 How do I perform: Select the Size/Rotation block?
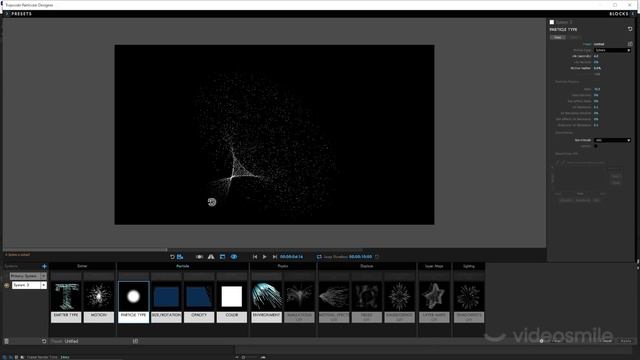[166, 302]
